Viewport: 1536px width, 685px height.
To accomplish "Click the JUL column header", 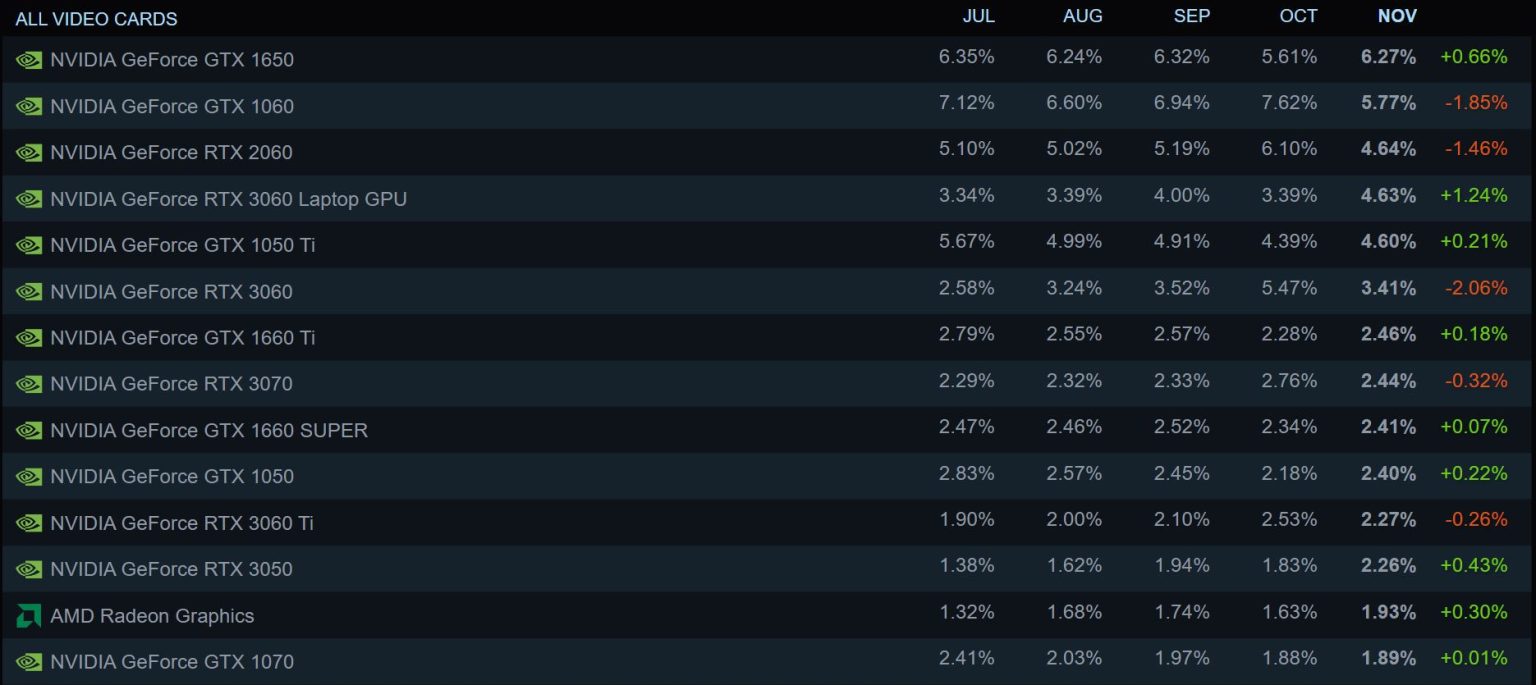I will point(979,16).
